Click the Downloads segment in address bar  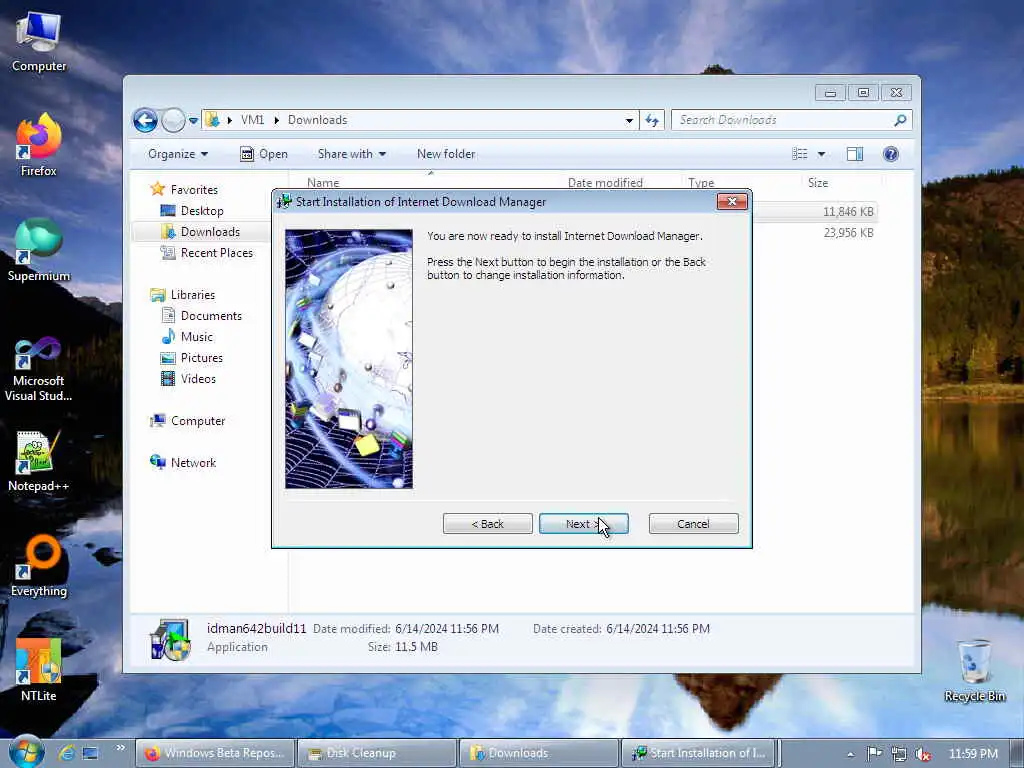pos(317,120)
